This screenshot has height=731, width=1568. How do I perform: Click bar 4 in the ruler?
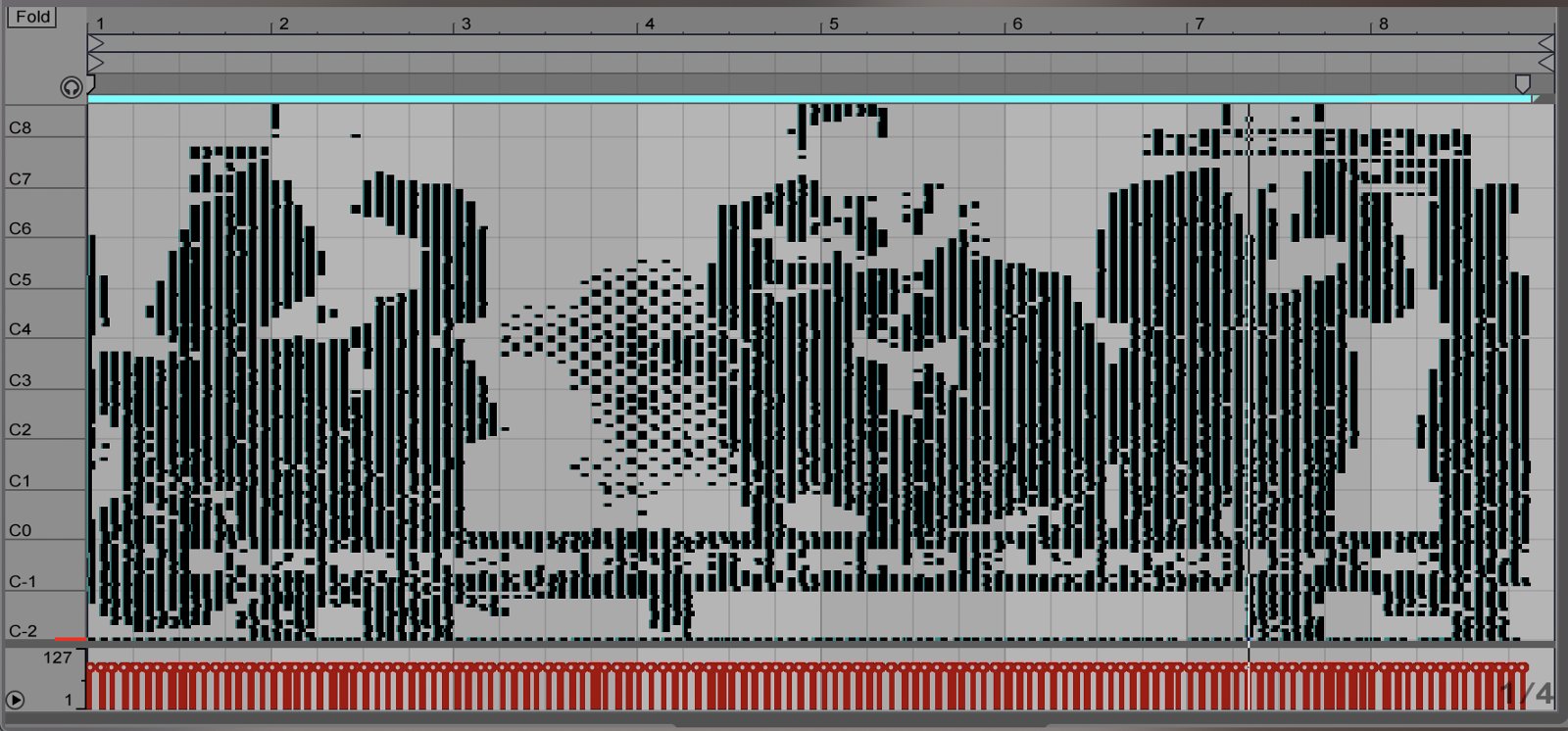tap(649, 24)
